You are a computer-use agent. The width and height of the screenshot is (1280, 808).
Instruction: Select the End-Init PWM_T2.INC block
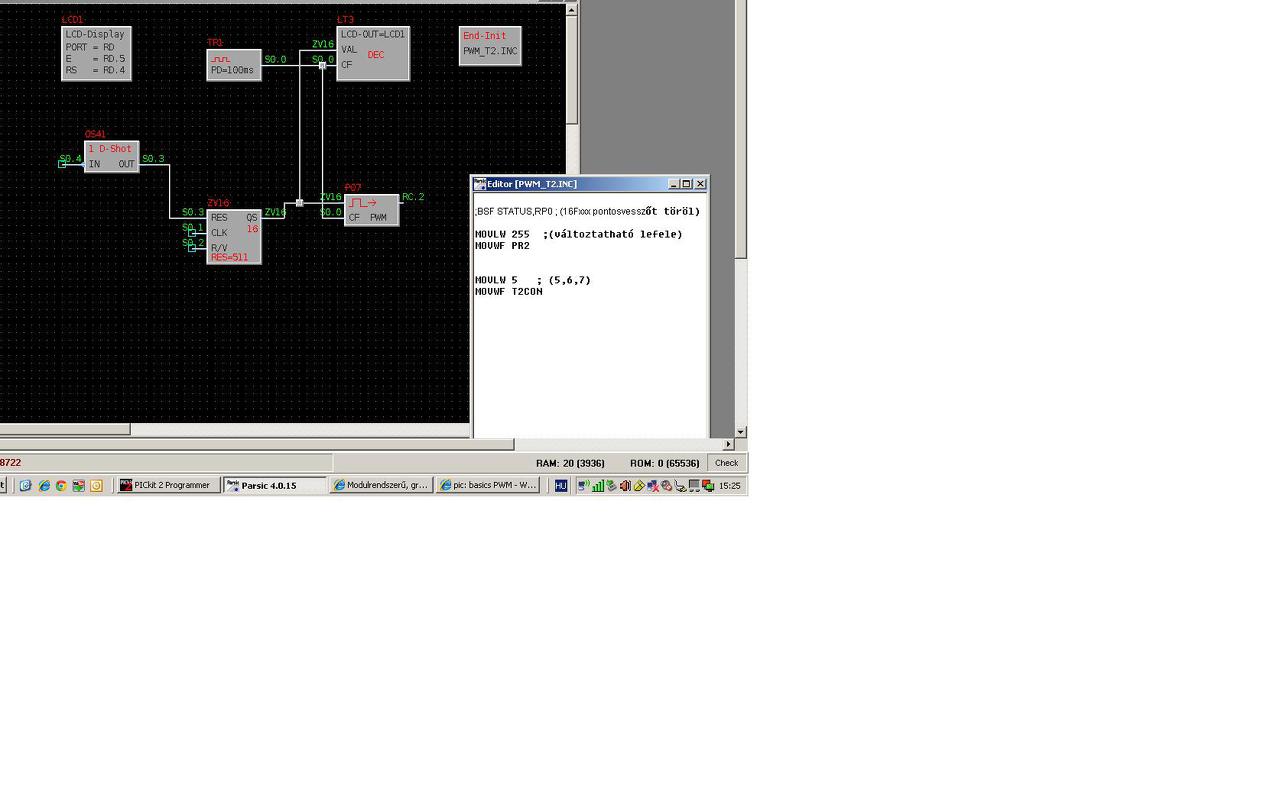[490, 46]
